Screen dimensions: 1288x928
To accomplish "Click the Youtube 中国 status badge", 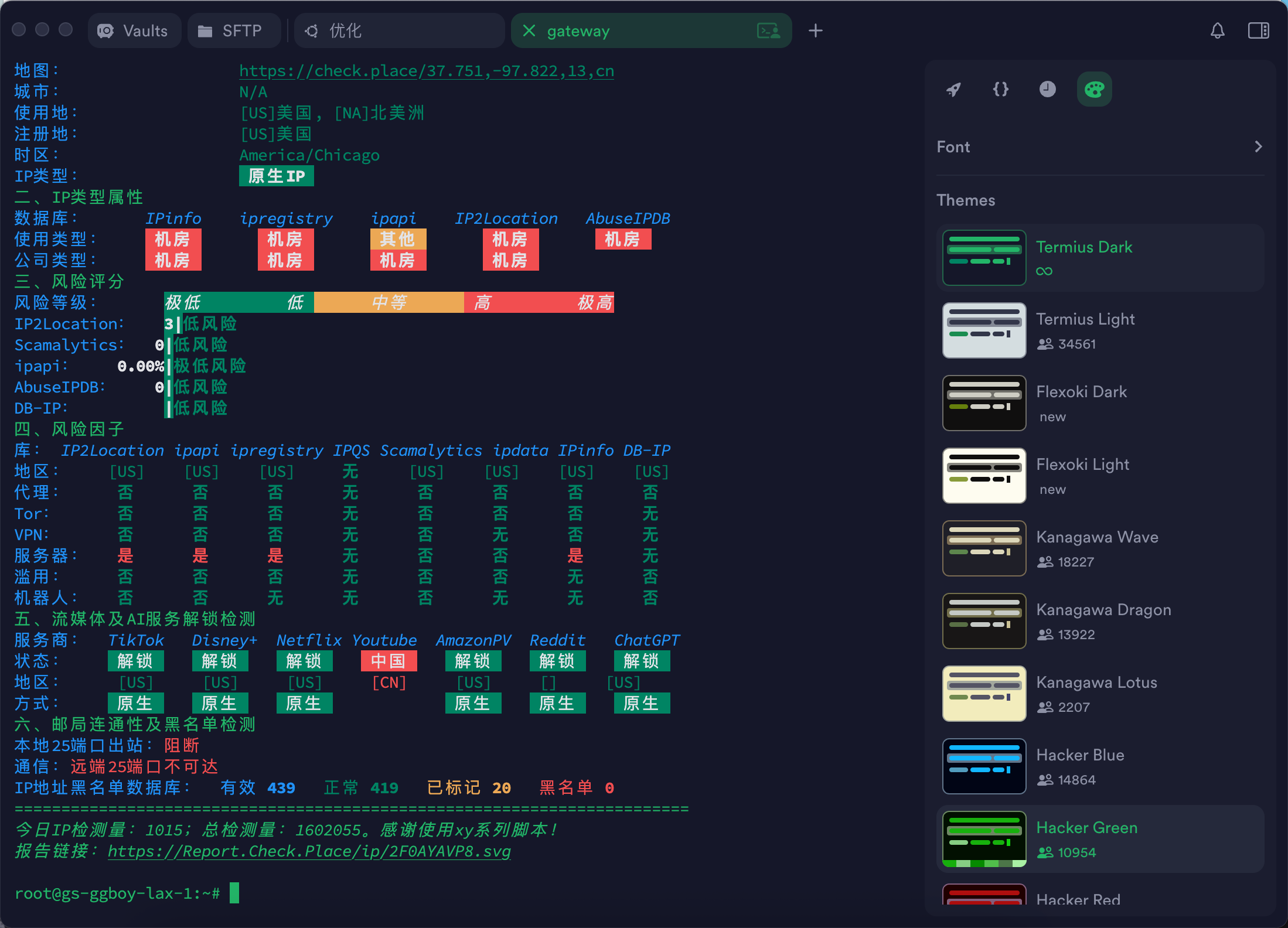I will tap(389, 661).
